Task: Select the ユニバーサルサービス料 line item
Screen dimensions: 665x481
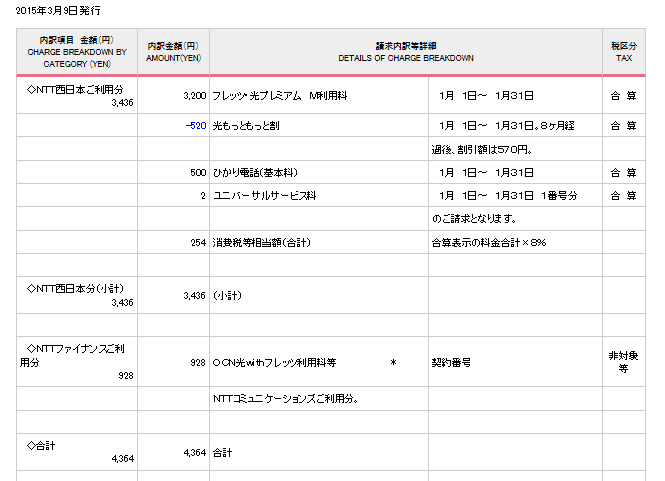Action: tap(264, 196)
